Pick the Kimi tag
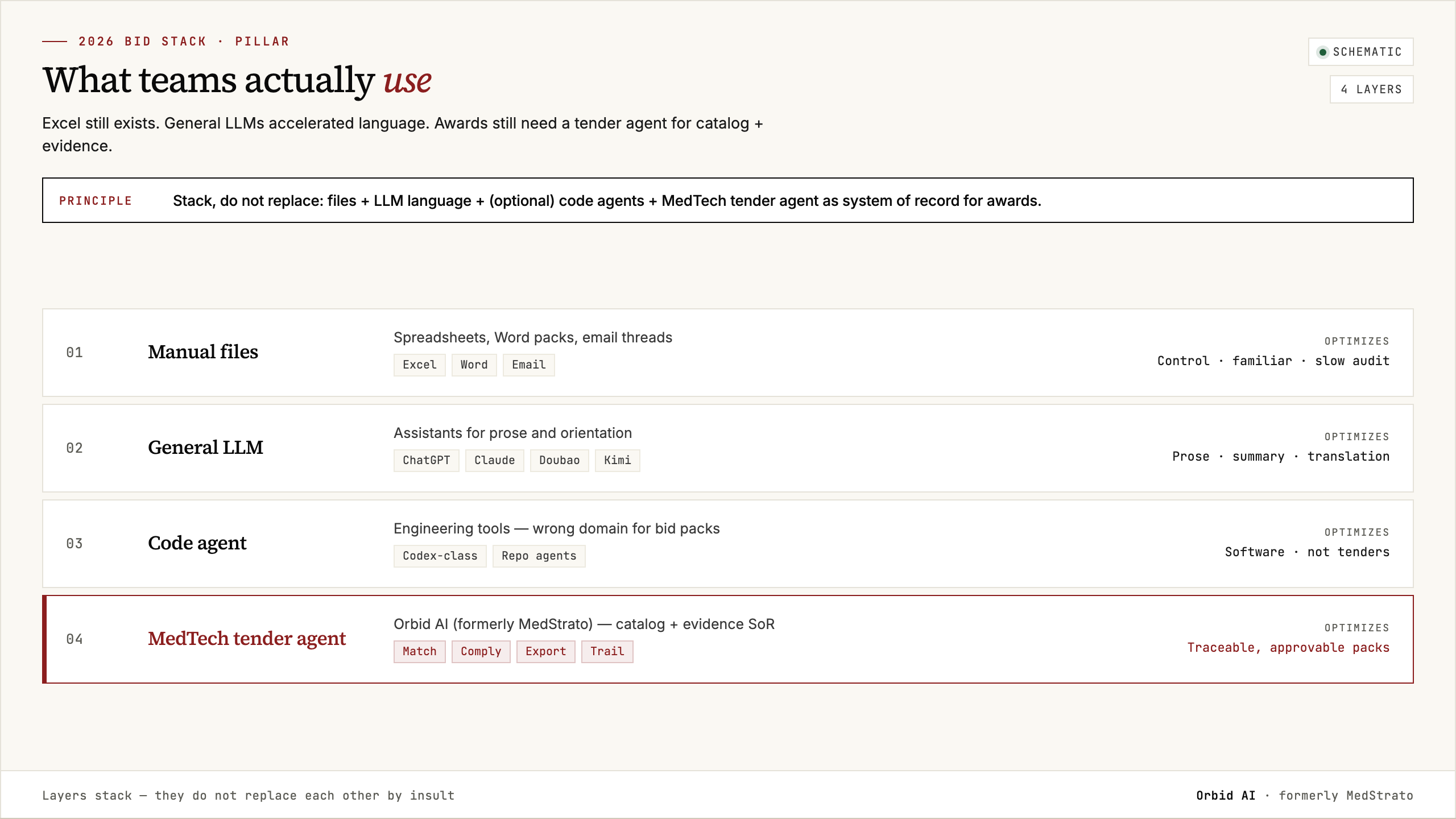Screen dimensions: 1456x819 pos(618,460)
